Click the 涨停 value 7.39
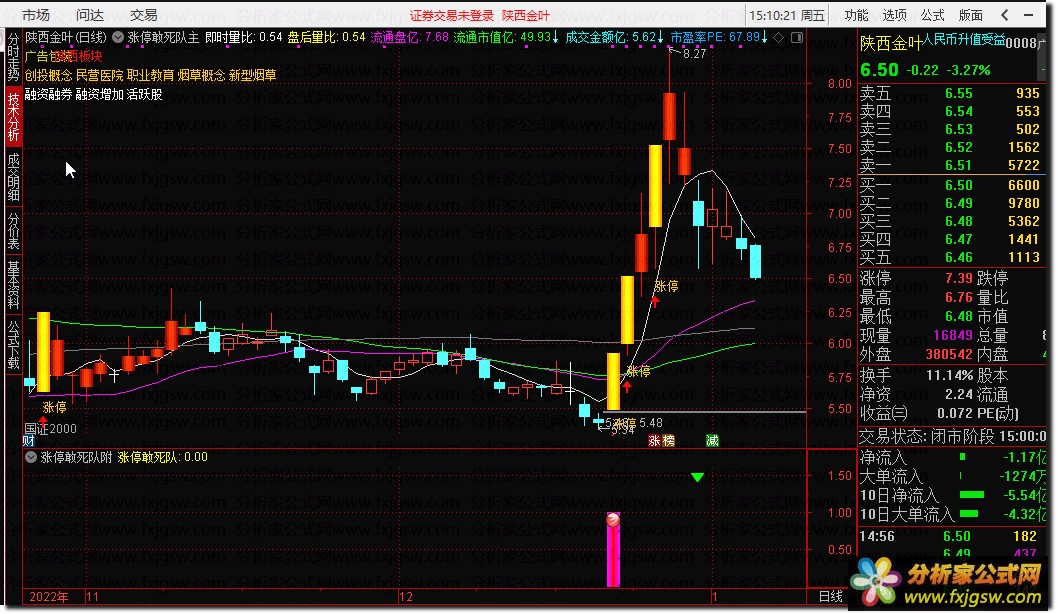 958,278
